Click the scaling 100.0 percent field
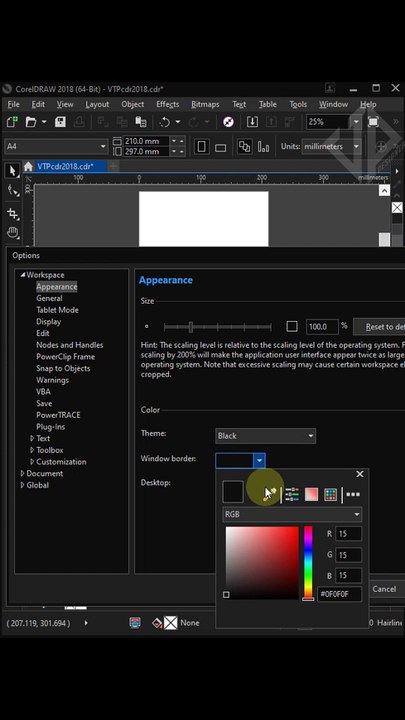The image size is (405, 720). [x=322, y=326]
